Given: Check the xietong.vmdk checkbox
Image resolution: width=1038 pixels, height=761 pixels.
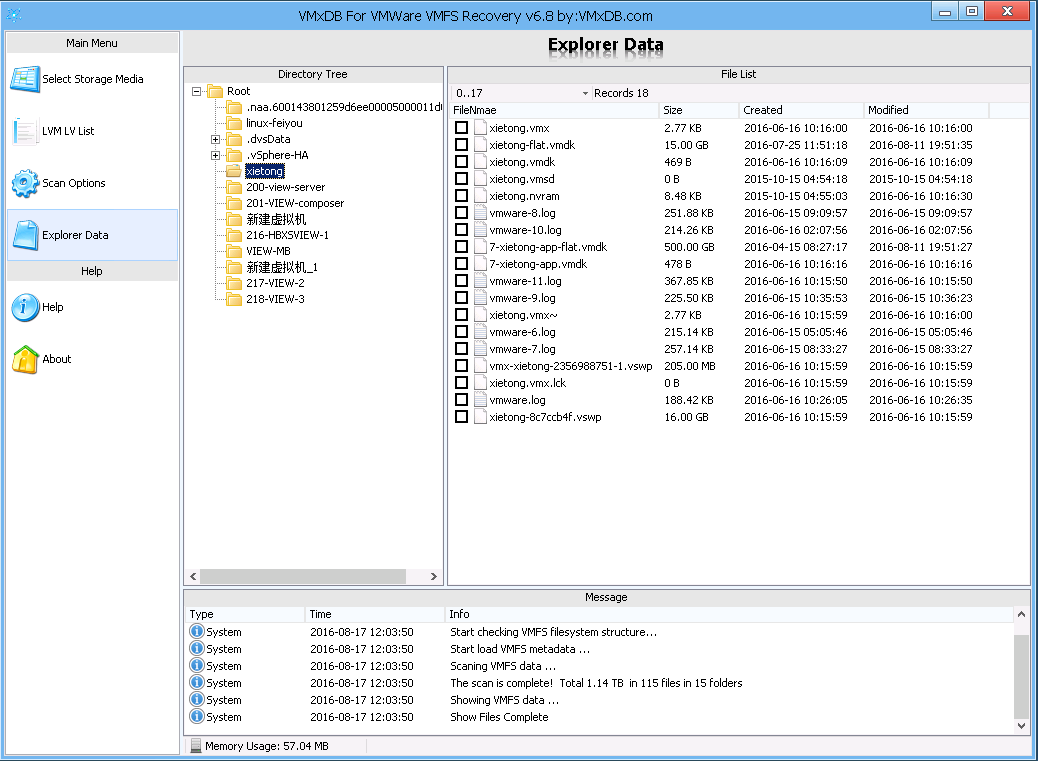Looking at the screenshot, I should (x=461, y=161).
